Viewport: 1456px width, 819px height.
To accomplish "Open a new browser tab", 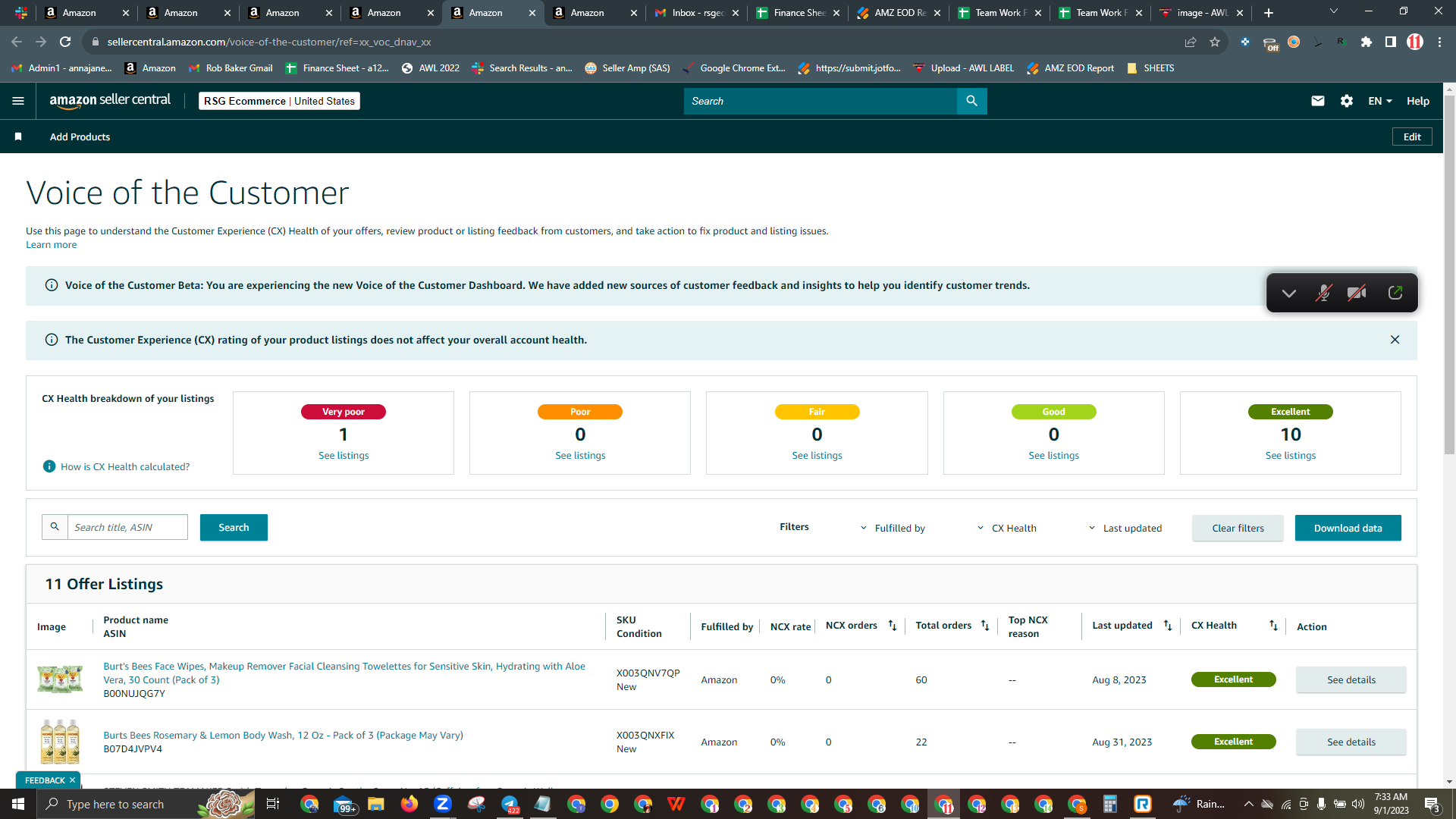I will [x=1269, y=13].
